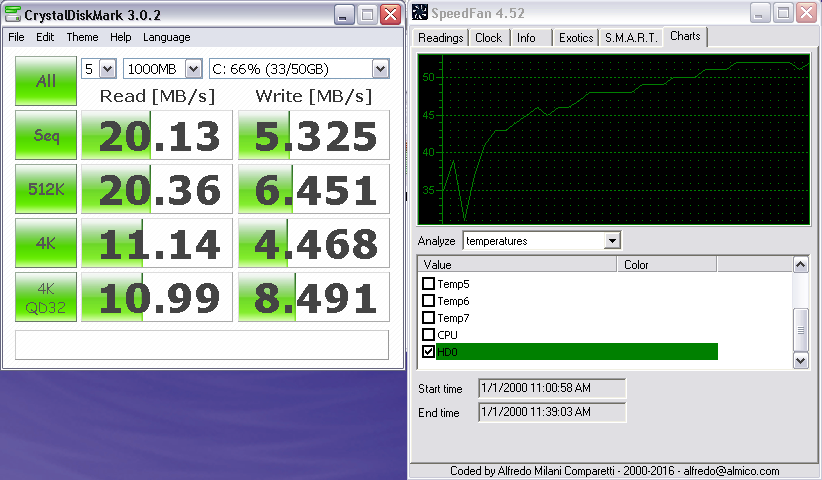The image size is (822, 480).
Task: Enable Temp6 checkbox in chart list
Action: [x=428, y=300]
